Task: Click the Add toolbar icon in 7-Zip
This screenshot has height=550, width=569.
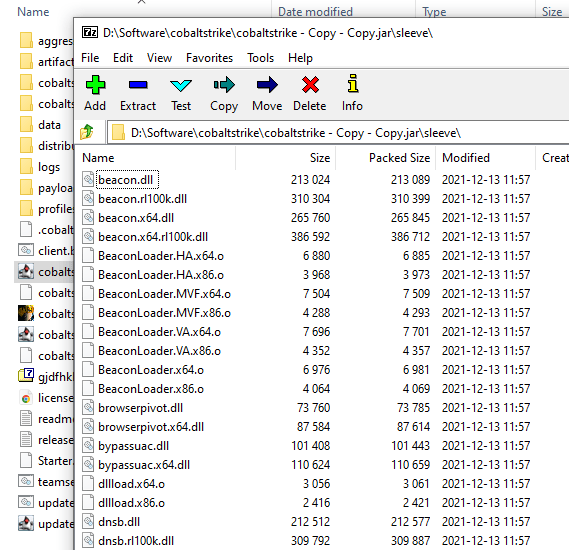Action: point(95,85)
